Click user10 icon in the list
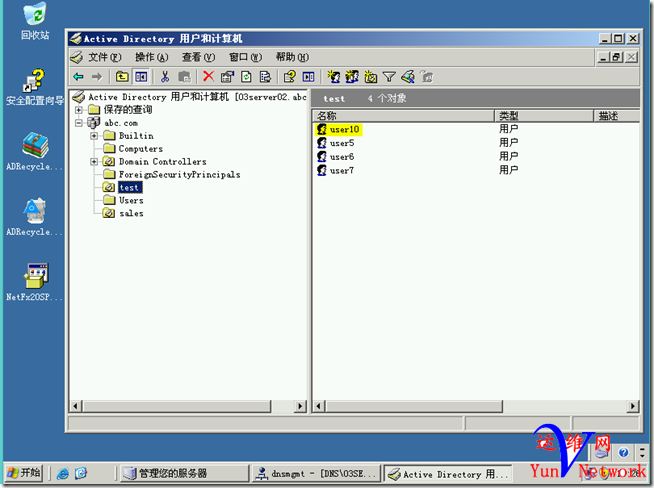 tap(322, 130)
